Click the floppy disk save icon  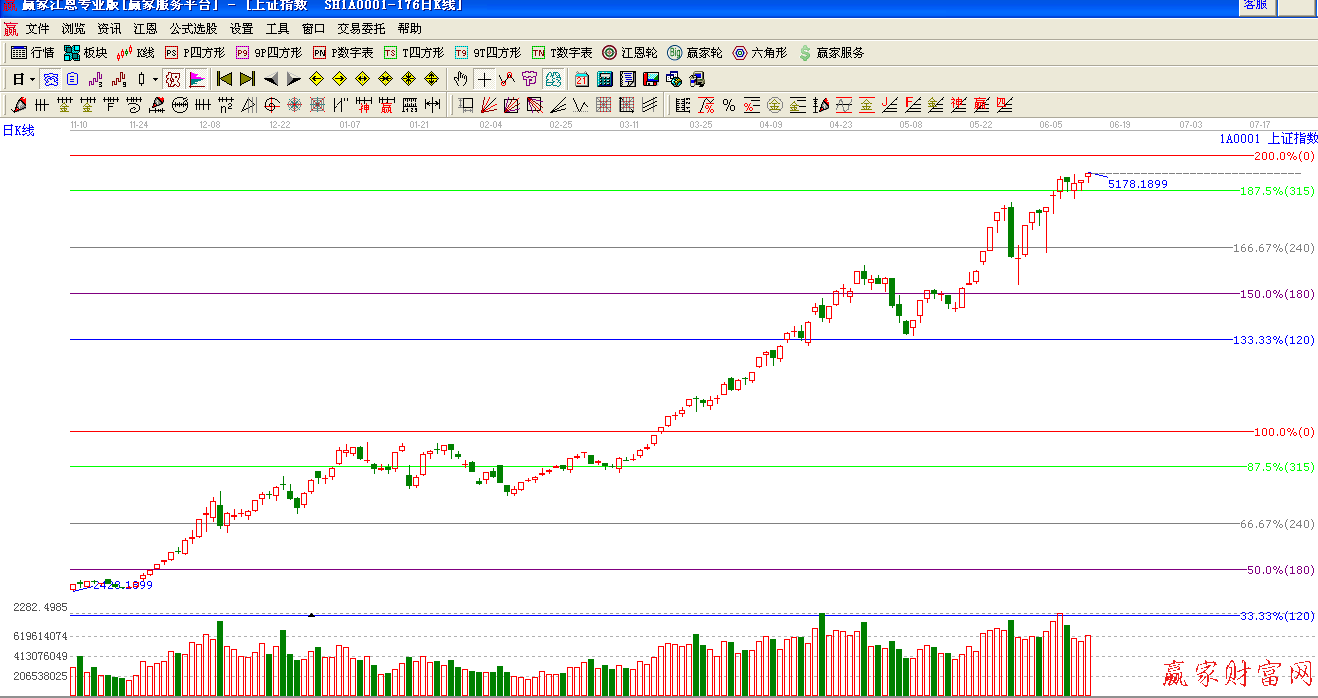651,79
